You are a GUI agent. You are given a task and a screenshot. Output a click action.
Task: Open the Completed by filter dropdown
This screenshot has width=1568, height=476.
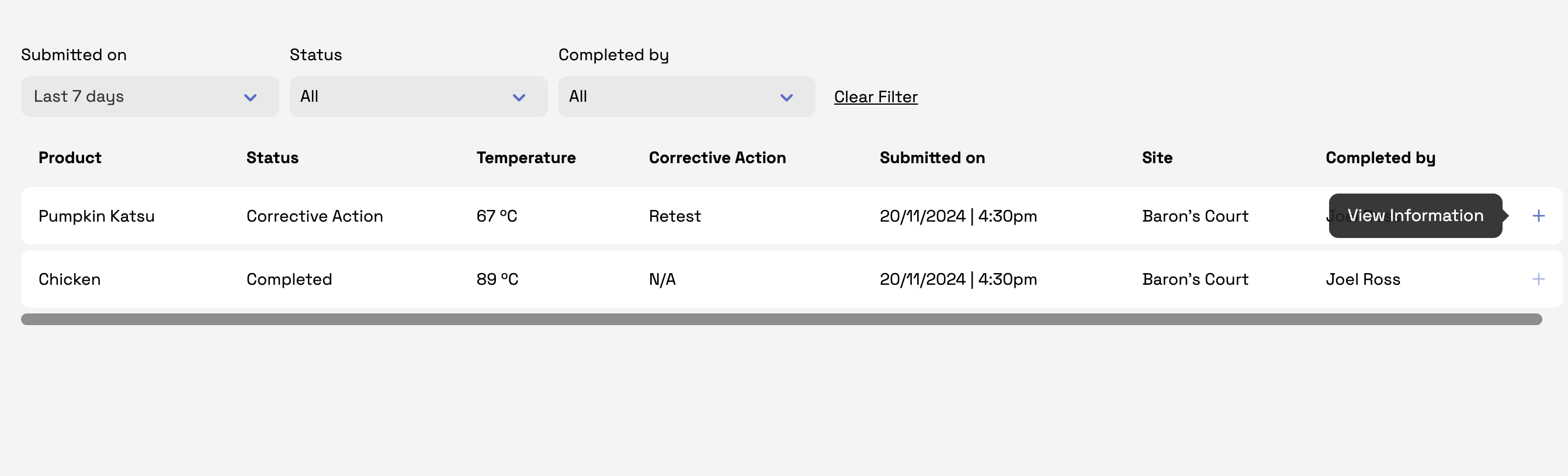(x=686, y=96)
